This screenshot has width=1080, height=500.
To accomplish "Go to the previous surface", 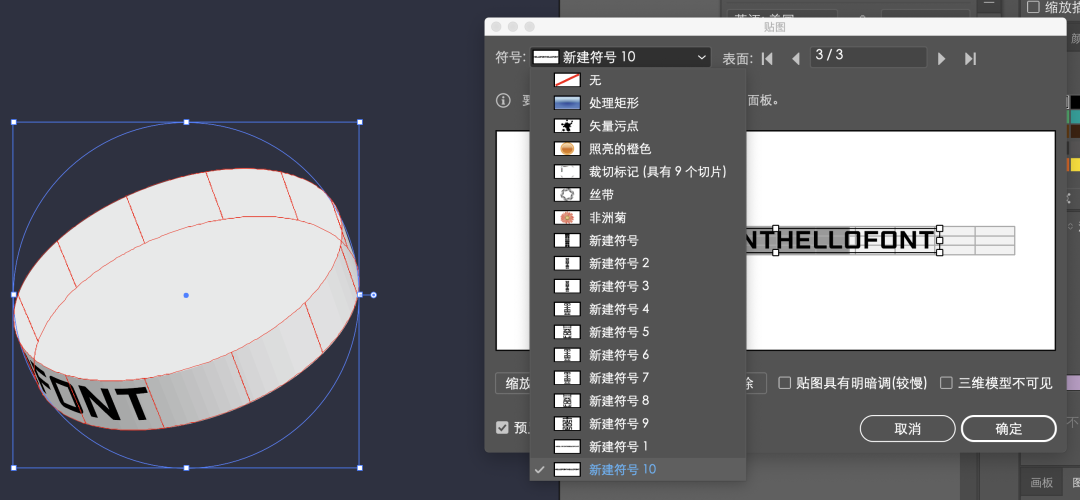I will coord(796,58).
